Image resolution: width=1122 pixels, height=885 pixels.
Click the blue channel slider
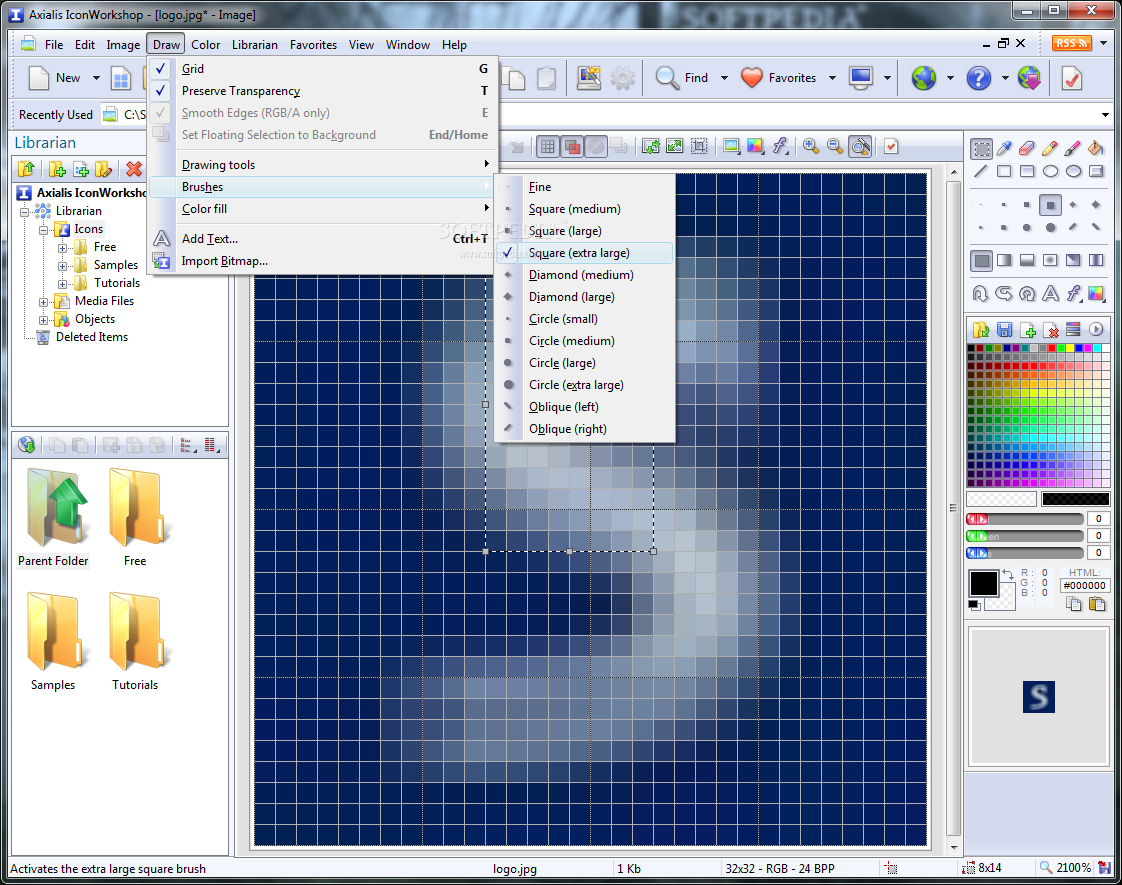(1025, 552)
